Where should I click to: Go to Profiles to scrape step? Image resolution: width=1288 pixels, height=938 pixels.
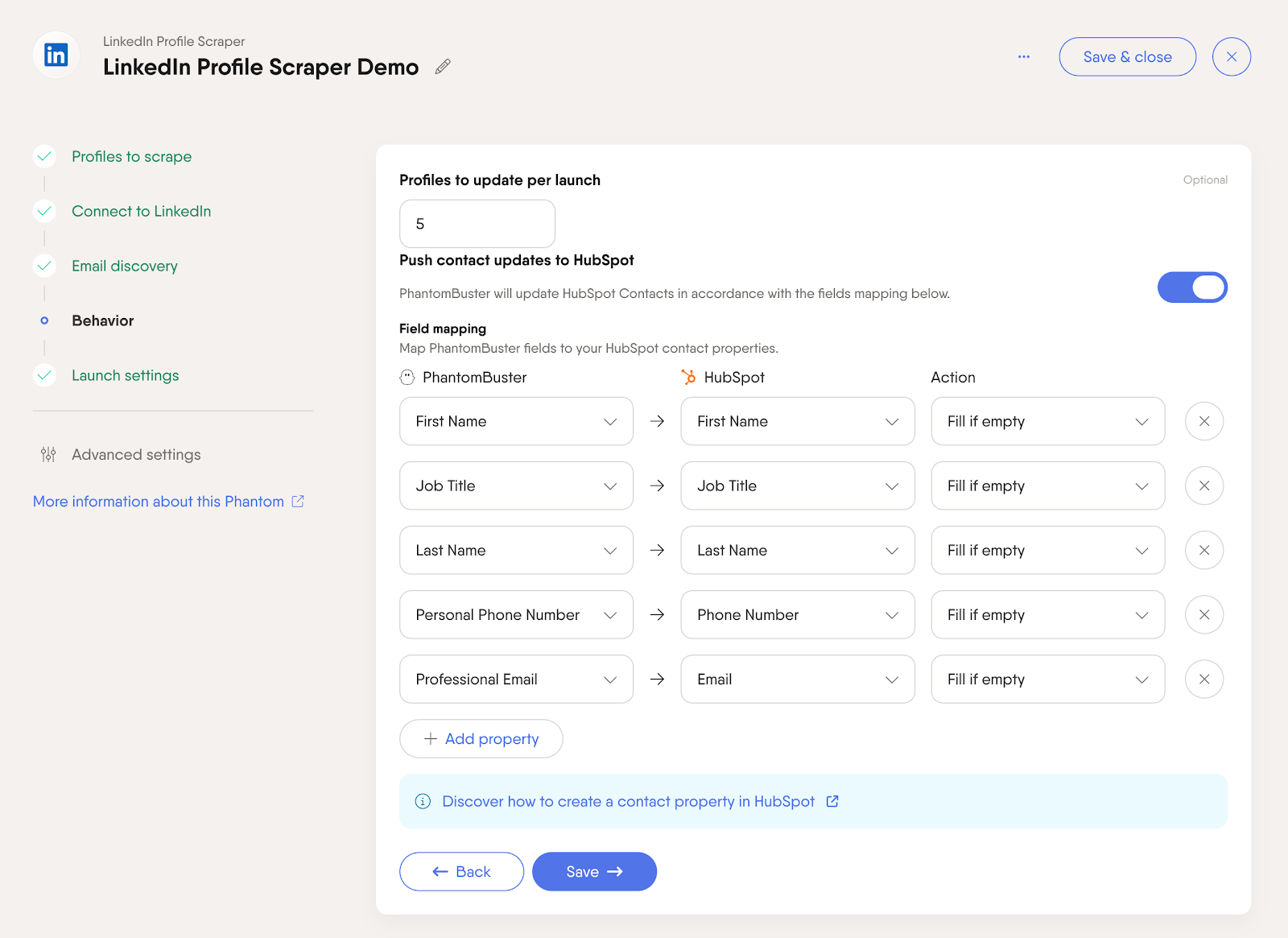(x=131, y=156)
